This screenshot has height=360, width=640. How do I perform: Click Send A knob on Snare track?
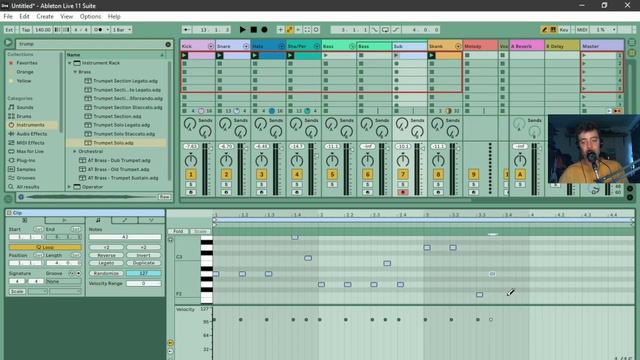click(x=225, y=124)
